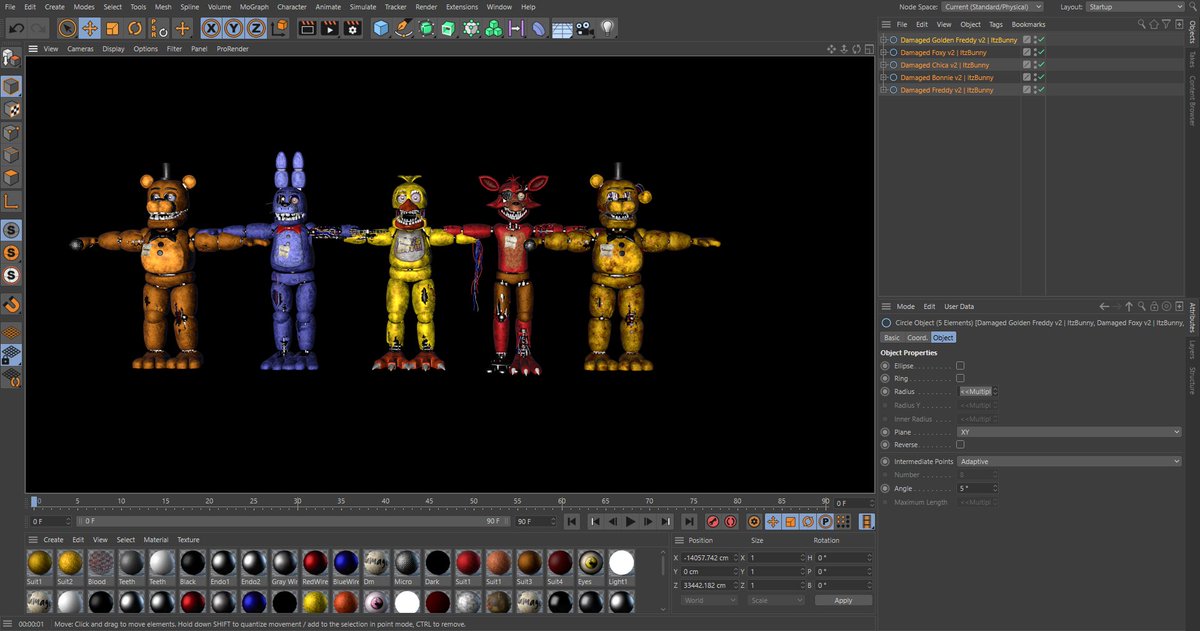Toggle the X axis lock
1200x631 pixels.
pos(212,28)
